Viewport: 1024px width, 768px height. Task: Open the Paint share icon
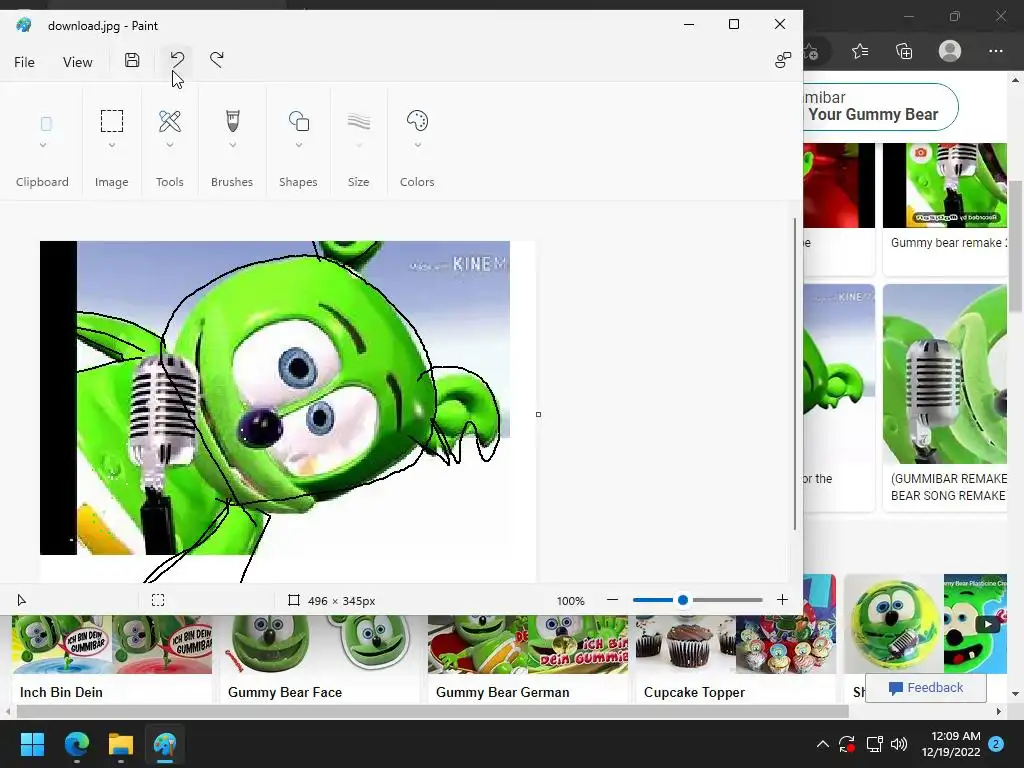[x=782, y=61]
